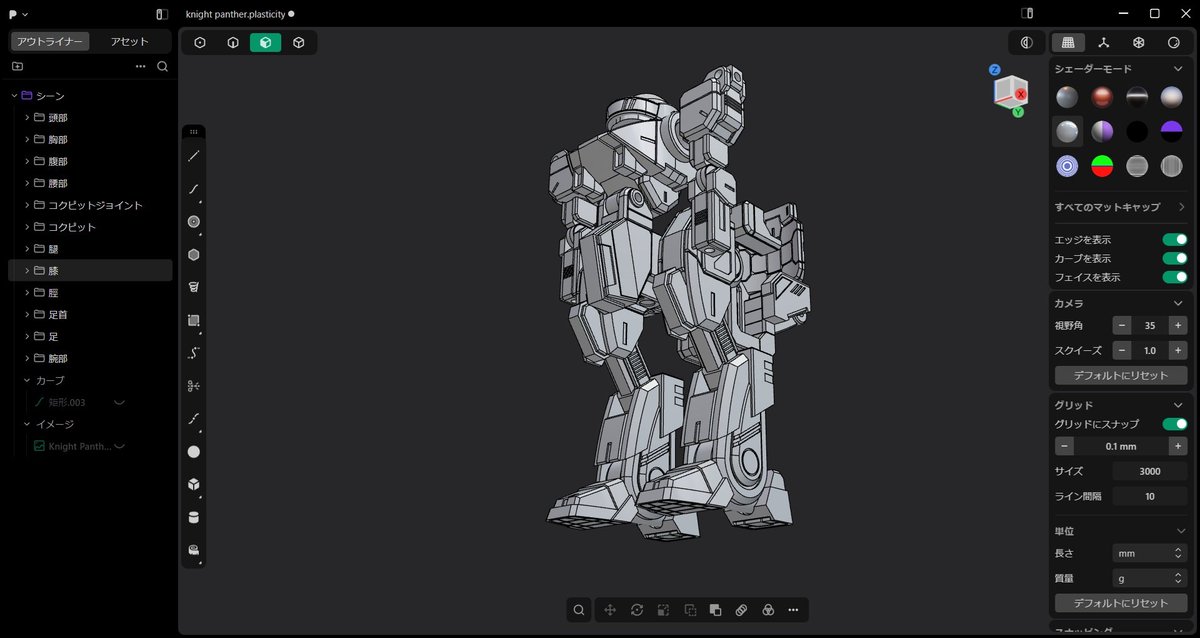The image size is (1200, 638).
Task: Switch to the アセット tab
Action: coord(130,42)
